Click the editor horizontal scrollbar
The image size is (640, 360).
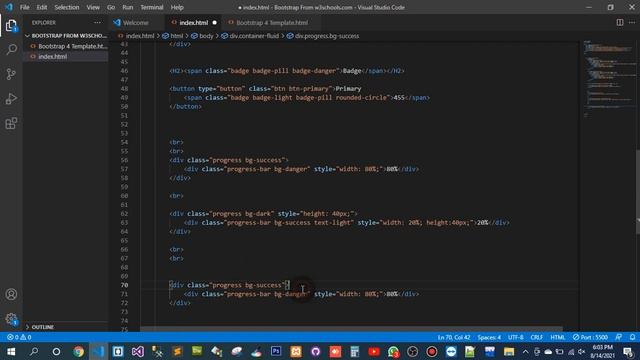pos(351,329)
